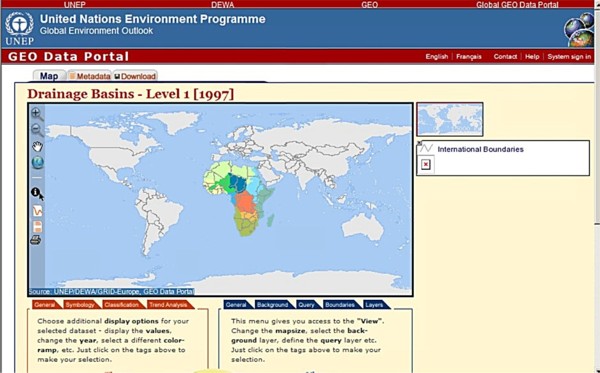This screenshot has height=373, width=600.
Task: Select the zoom out magnifier tool
Action: pos(37,130)
